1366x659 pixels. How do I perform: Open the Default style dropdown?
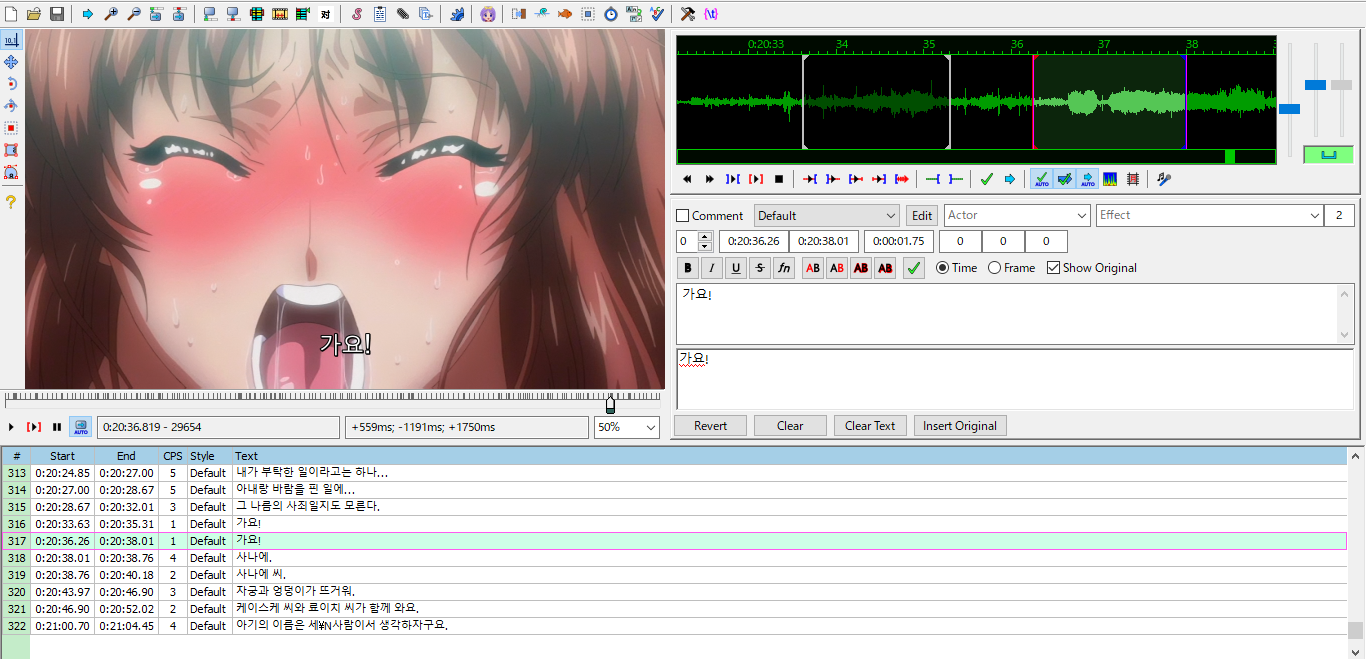click(x=827, y=215)
